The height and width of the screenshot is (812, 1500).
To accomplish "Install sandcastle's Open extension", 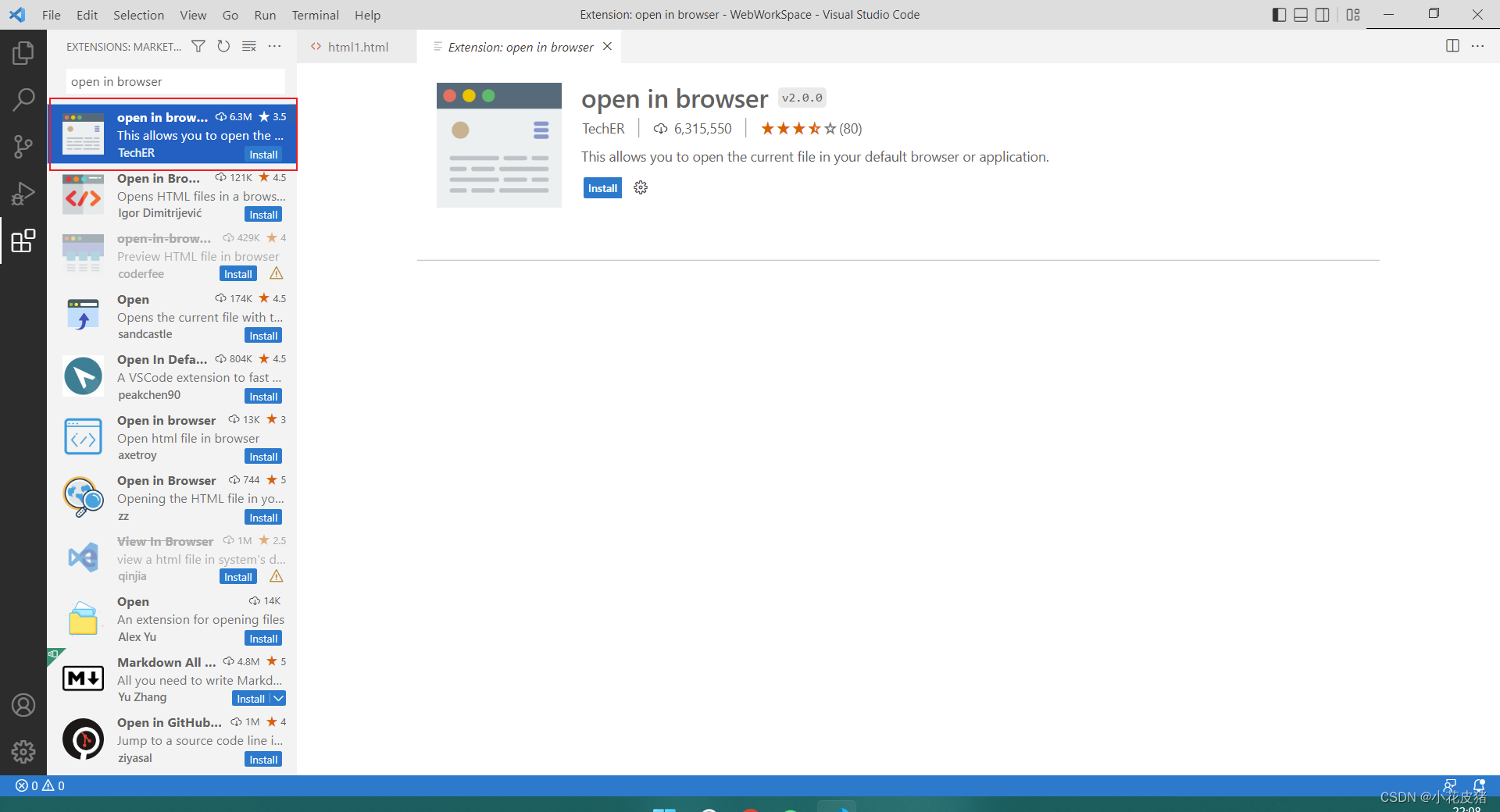I will click(263, 336).
